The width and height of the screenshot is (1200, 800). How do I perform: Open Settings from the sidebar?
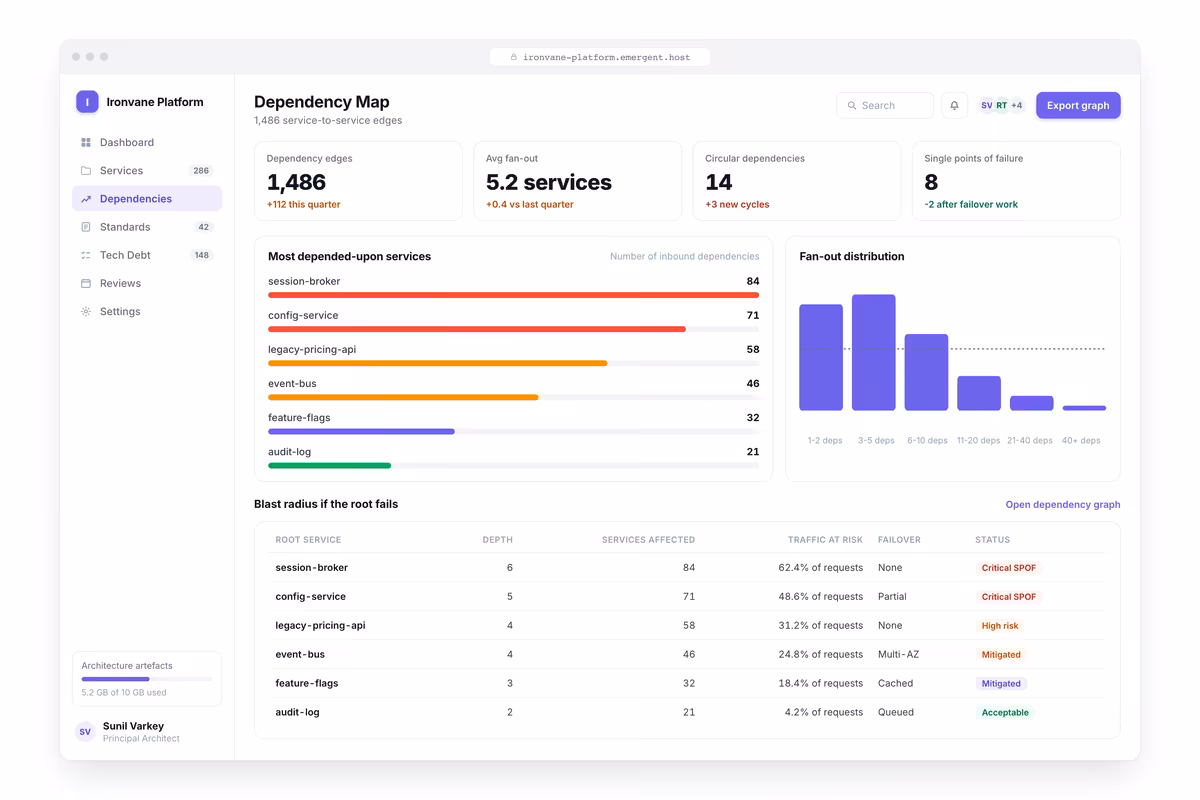coord(147,312)
